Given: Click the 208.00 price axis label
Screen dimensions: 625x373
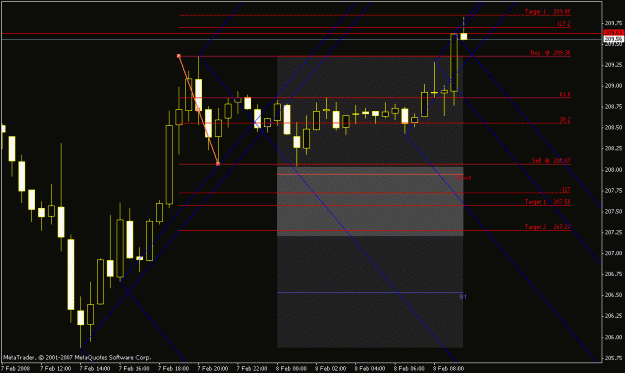Looking at the screenshot, I should (x=614, y=169).
